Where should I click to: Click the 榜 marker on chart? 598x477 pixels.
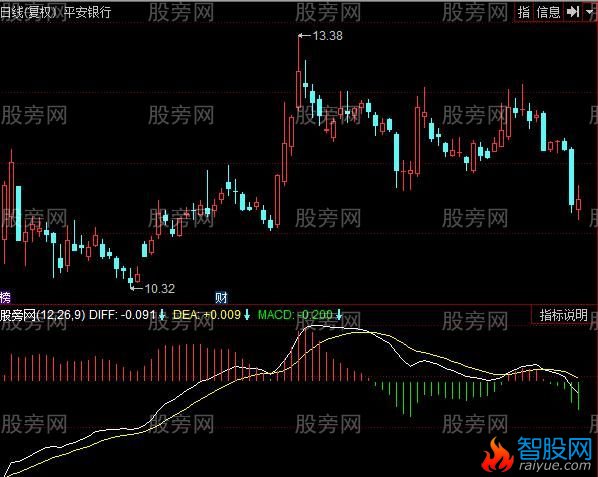coord(5,297)
